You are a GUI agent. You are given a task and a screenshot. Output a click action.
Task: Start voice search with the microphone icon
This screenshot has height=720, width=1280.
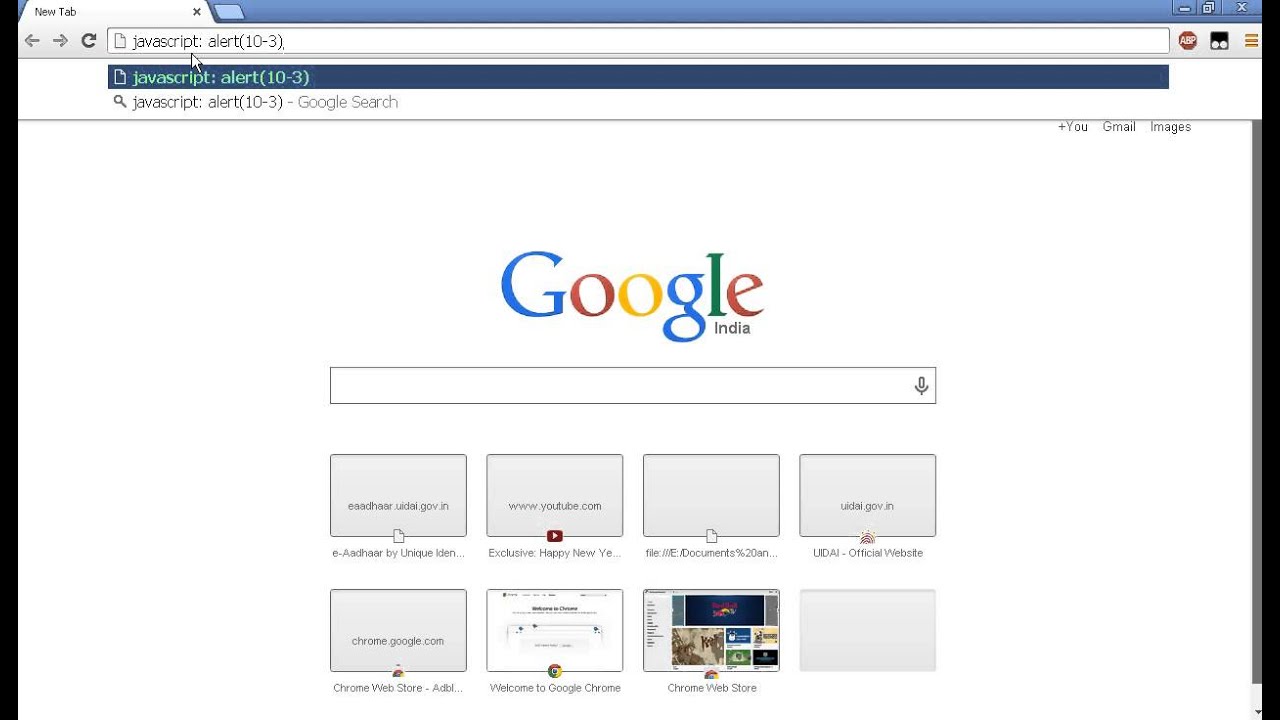click(x=921, y=386)
